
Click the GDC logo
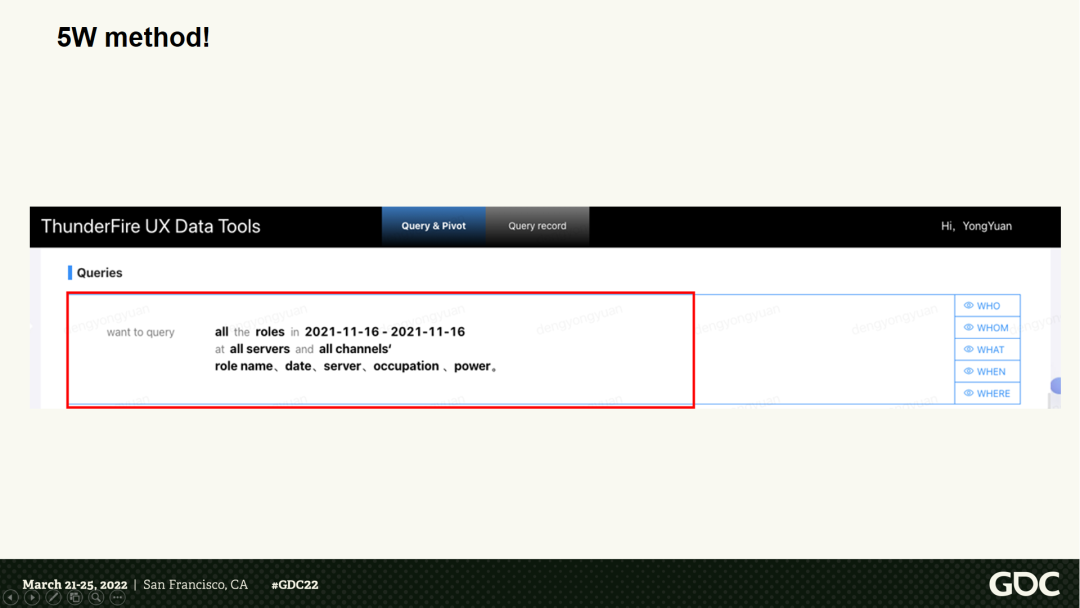tap(1024, 585)
